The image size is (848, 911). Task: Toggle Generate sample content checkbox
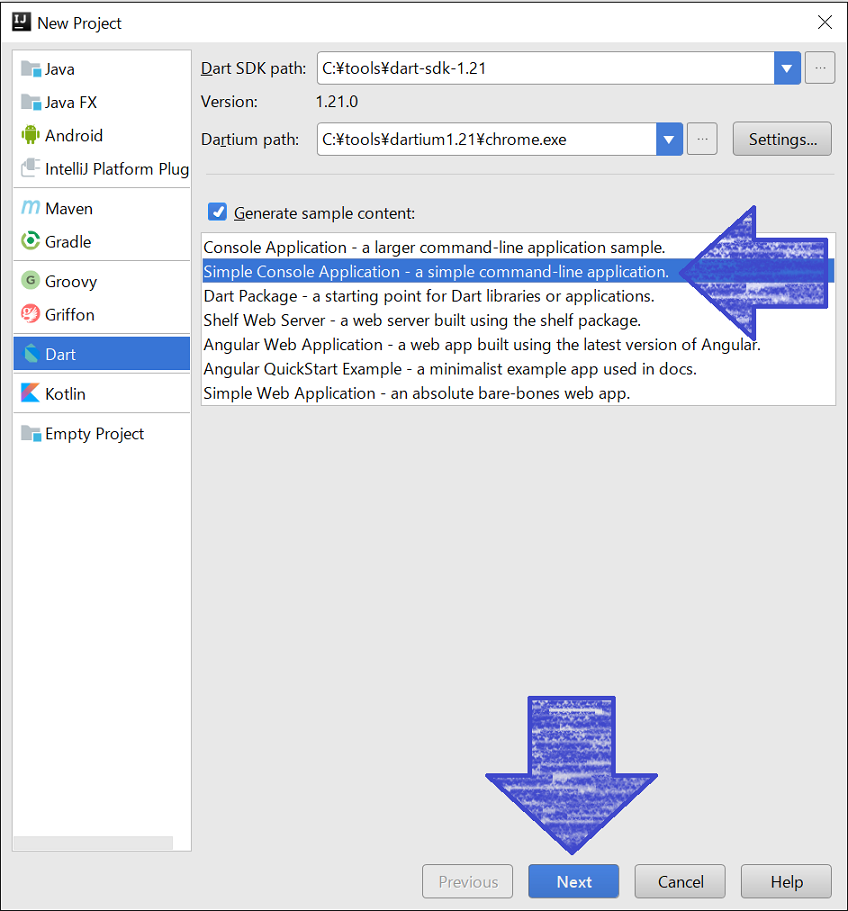coord(217,212)
